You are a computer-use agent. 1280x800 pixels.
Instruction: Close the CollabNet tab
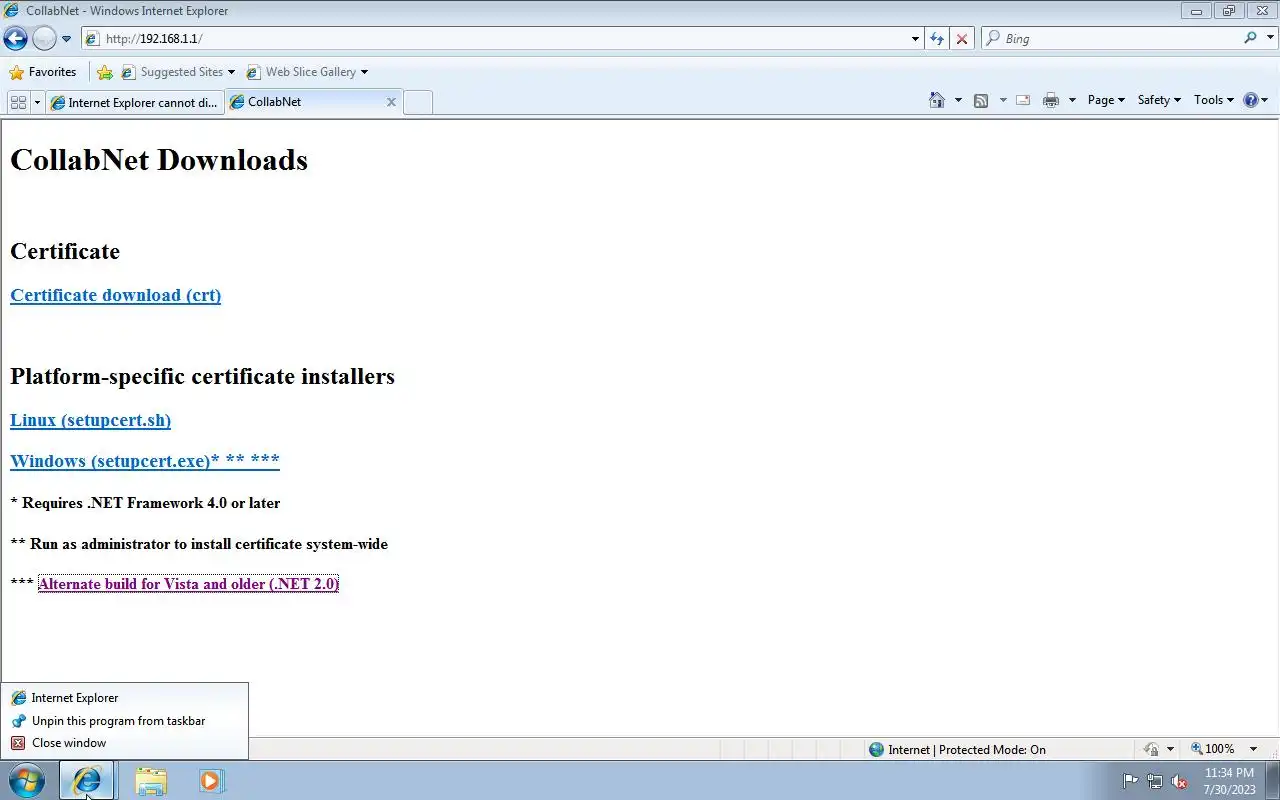point(391,102)
